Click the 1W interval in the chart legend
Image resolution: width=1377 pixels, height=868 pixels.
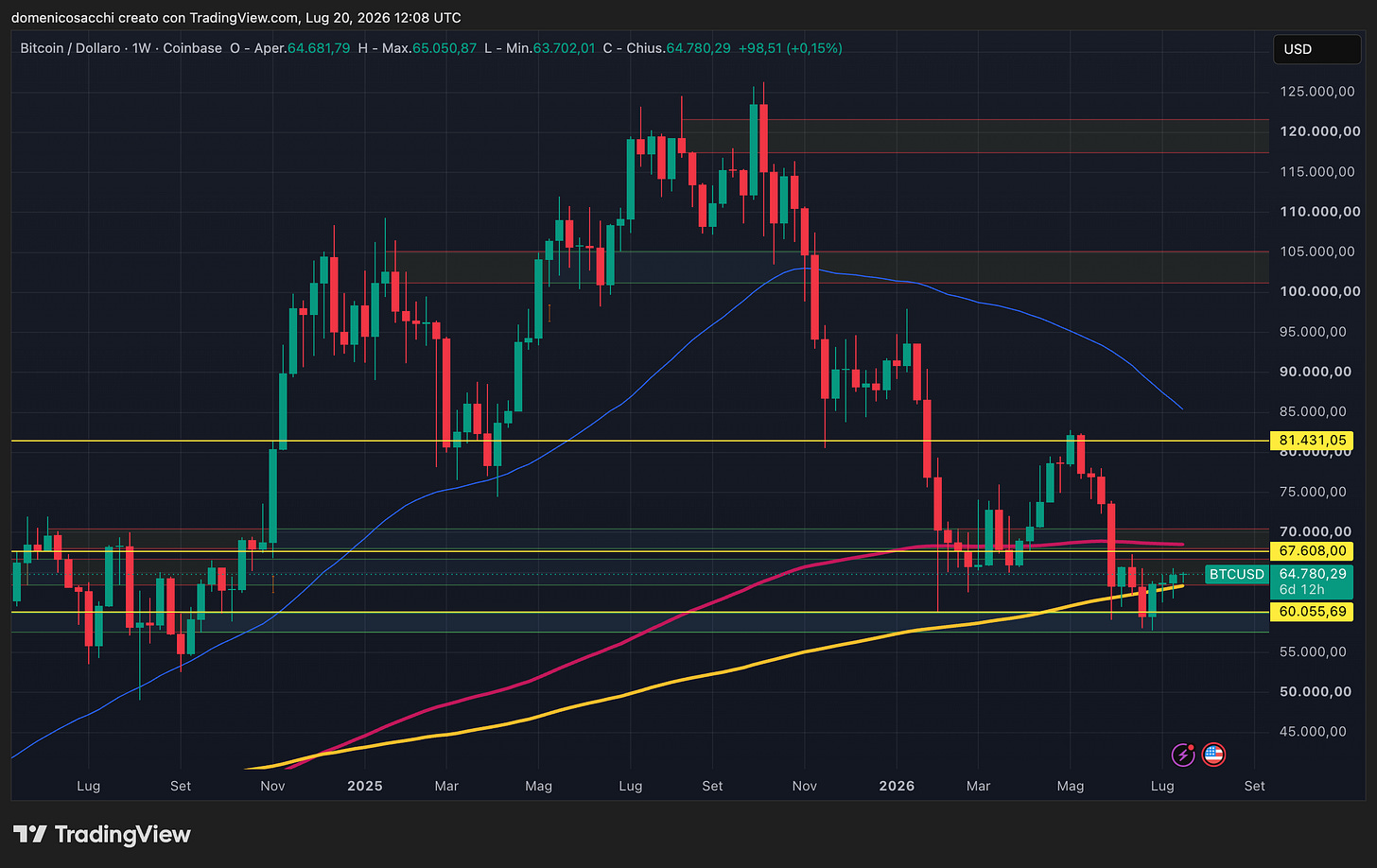[x=142, y=48]
